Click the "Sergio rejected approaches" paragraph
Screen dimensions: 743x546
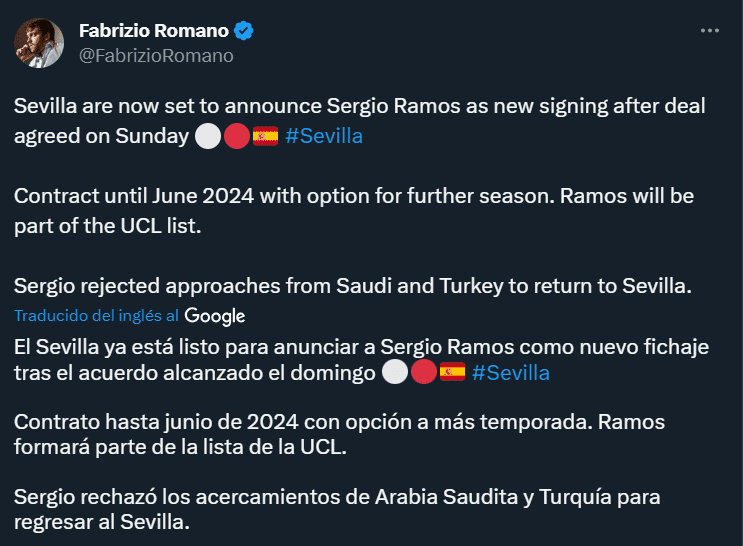(350, 286)
